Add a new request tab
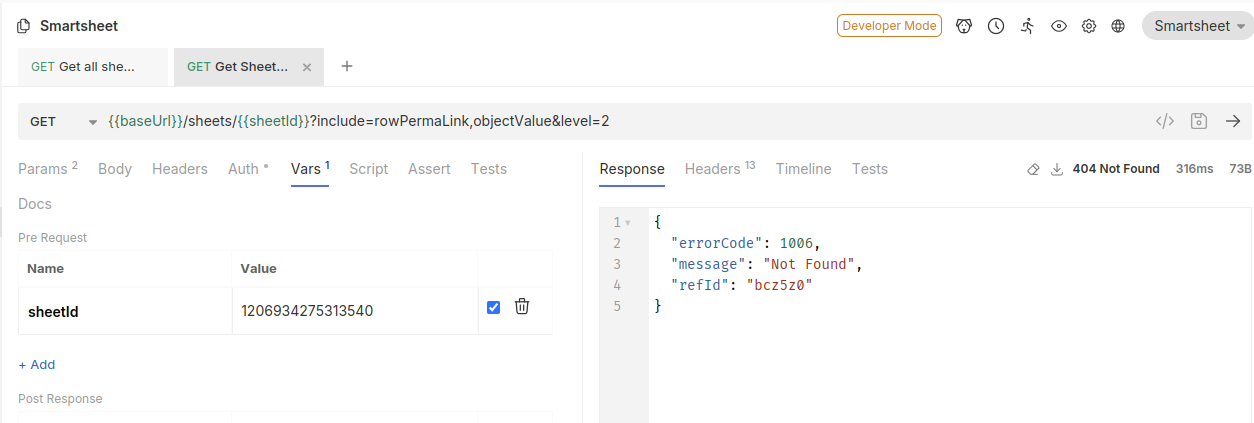1254x423 pixels. coord(347,66)
